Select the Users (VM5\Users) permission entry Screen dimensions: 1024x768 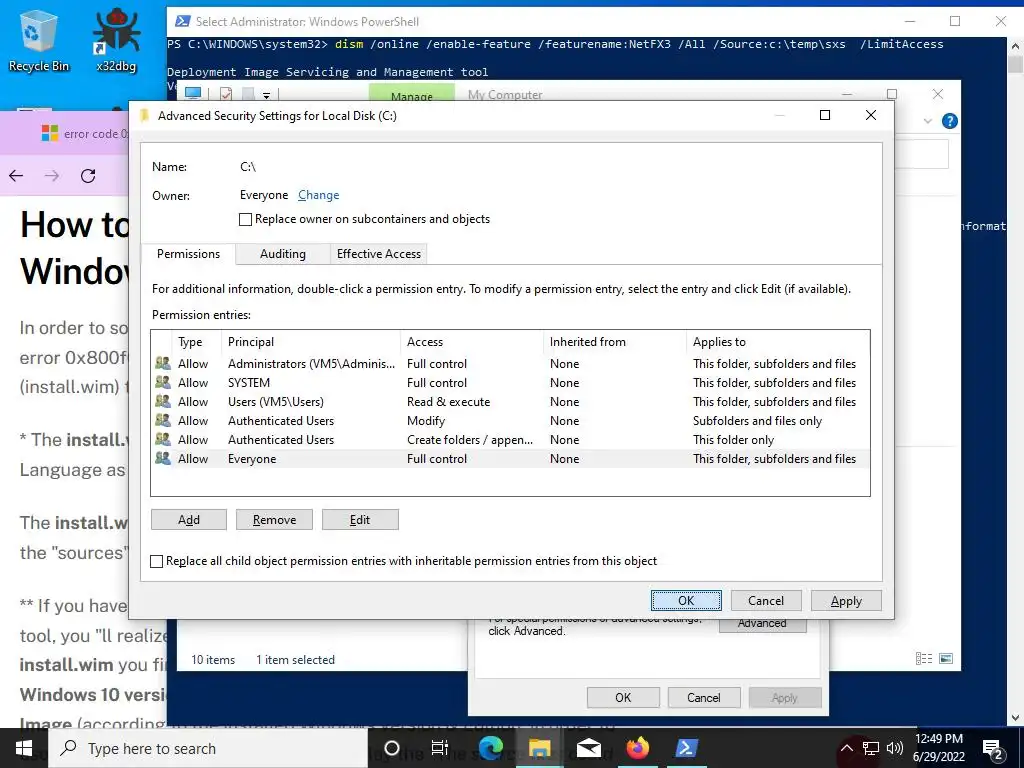click(511, 402)
